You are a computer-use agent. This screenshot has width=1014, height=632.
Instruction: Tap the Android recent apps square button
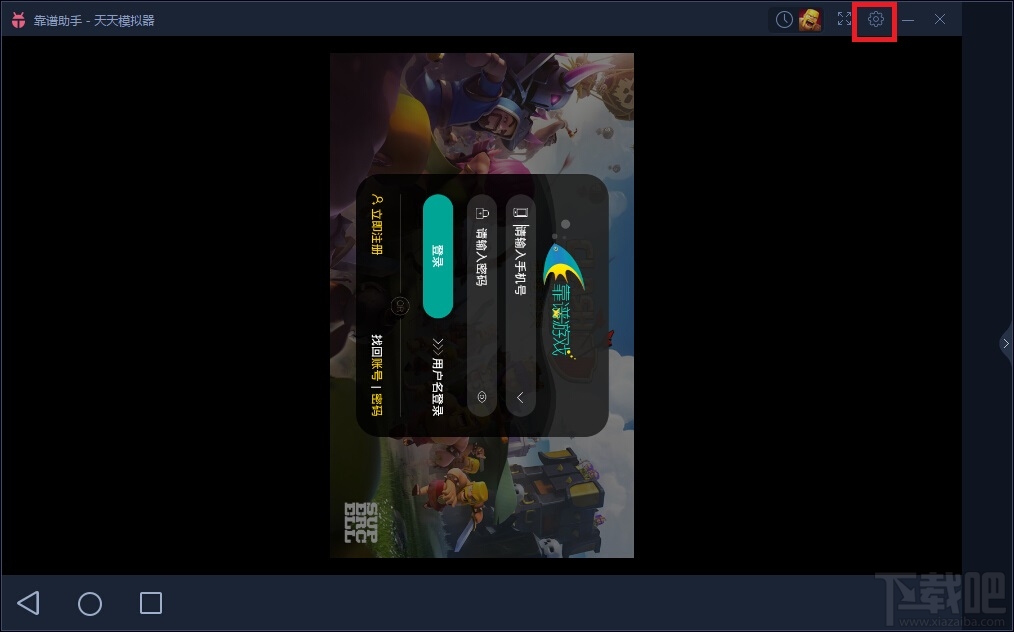151,603
